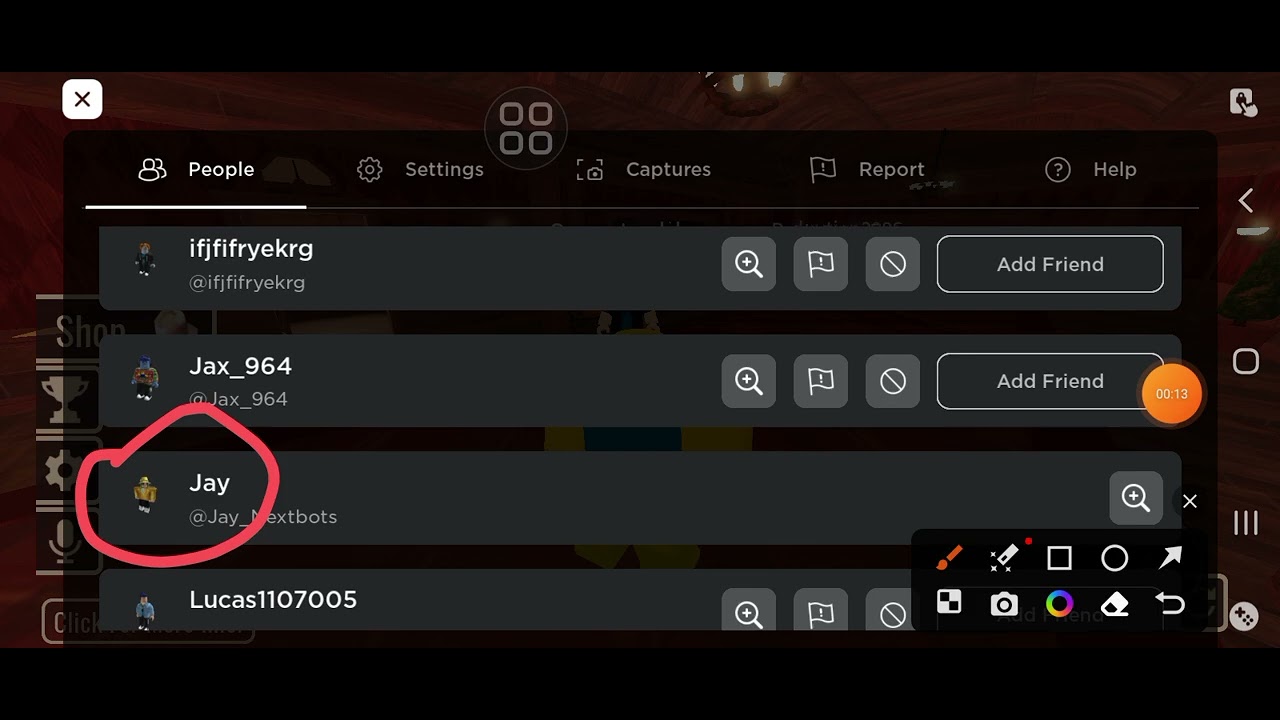Select the arrow drawing tool
This screenshot has height=720, width=1280.
pos(1170,558)
